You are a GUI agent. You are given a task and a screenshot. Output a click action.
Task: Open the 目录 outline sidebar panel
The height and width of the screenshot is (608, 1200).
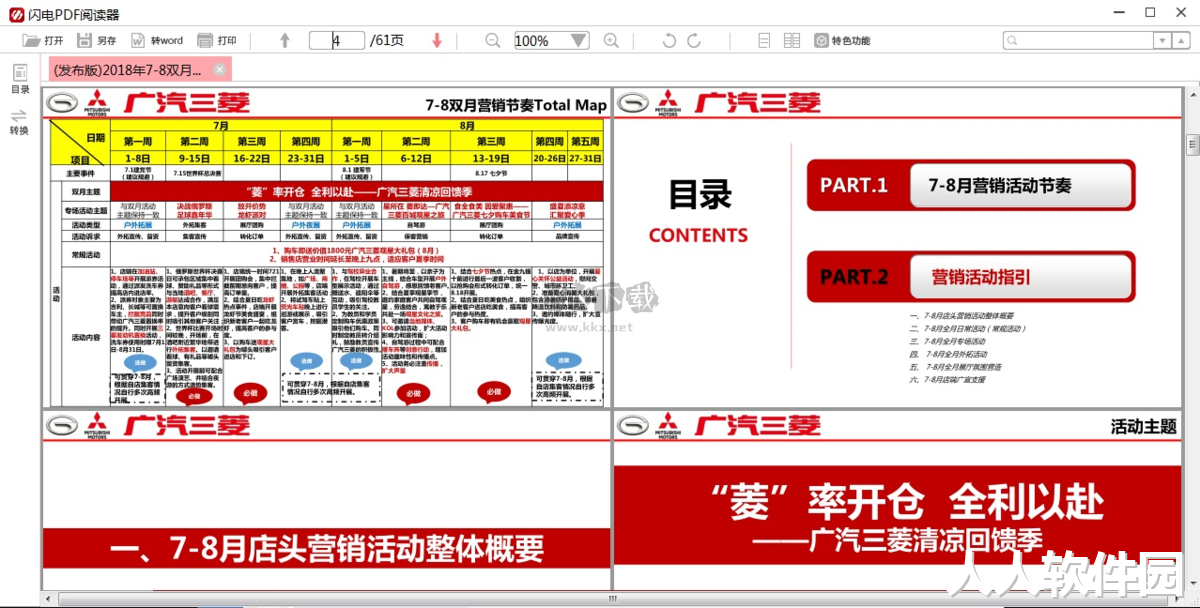(x=19, y=80)
